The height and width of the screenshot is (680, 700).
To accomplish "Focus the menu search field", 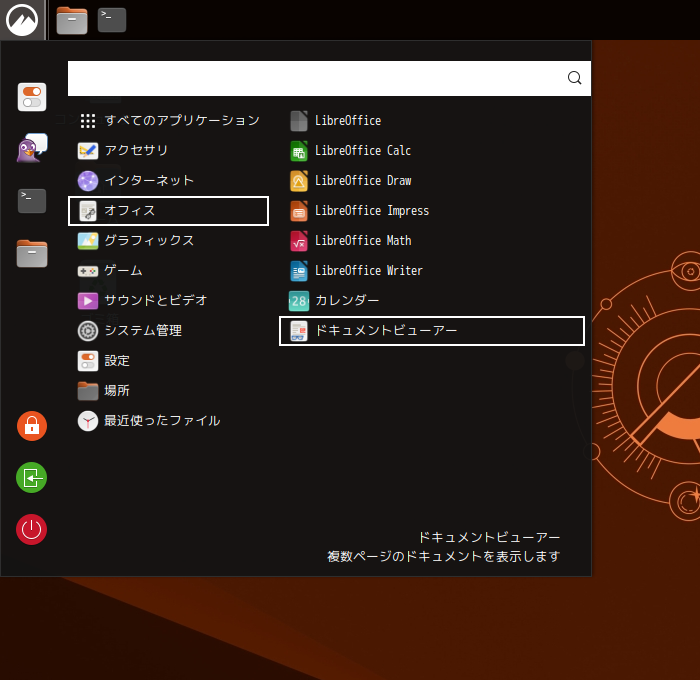I will tap(329, 79).
